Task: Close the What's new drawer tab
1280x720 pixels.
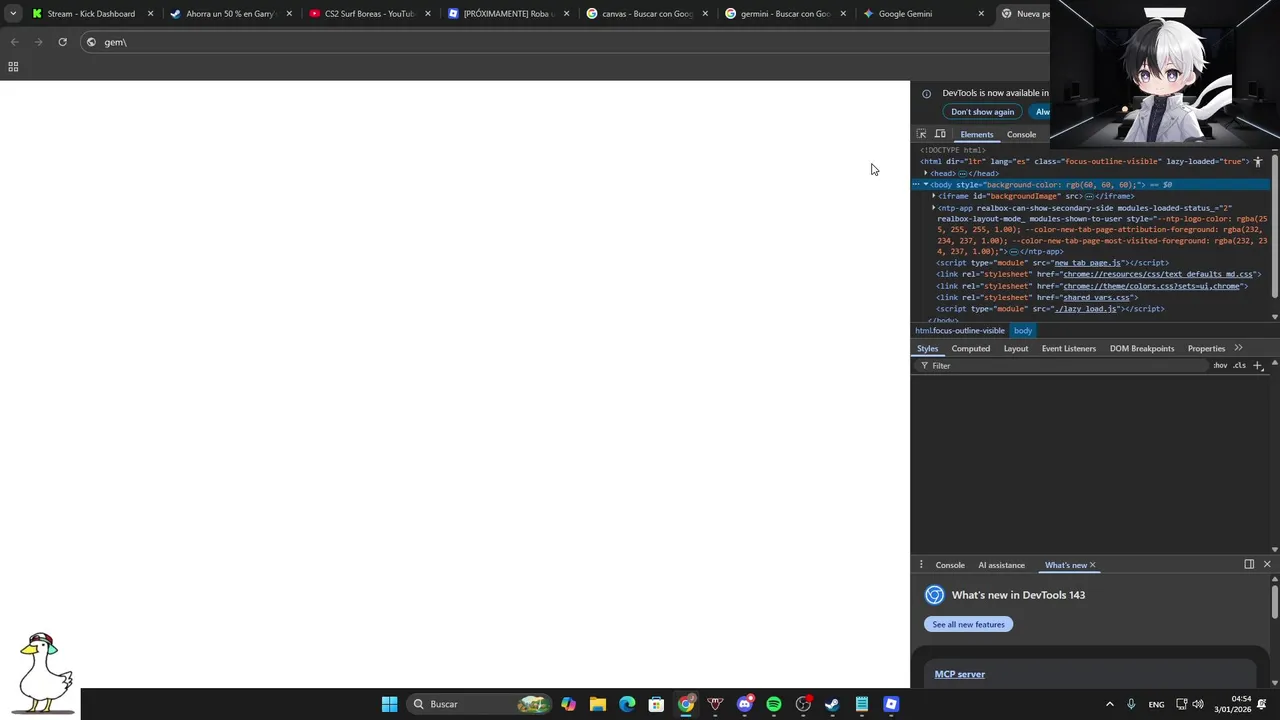Action: click(1092, 565)
